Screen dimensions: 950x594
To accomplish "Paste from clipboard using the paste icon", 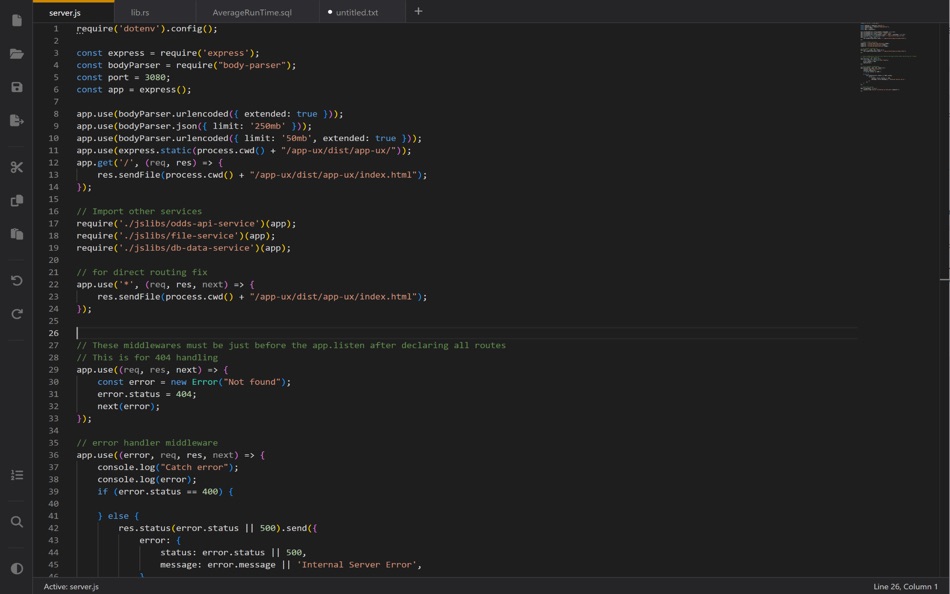I will 16,234.
